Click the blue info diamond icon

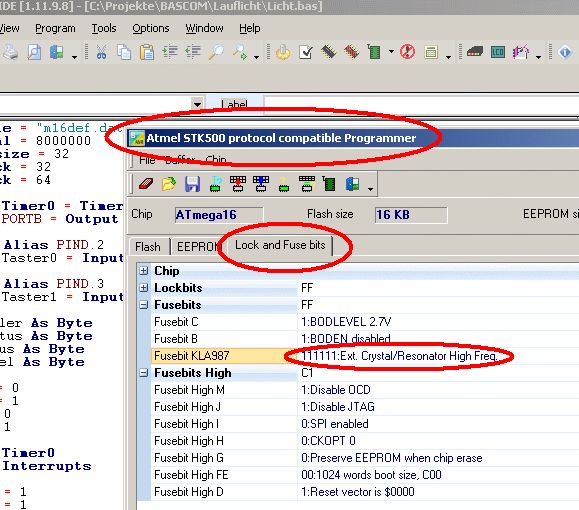pos(565,52)
